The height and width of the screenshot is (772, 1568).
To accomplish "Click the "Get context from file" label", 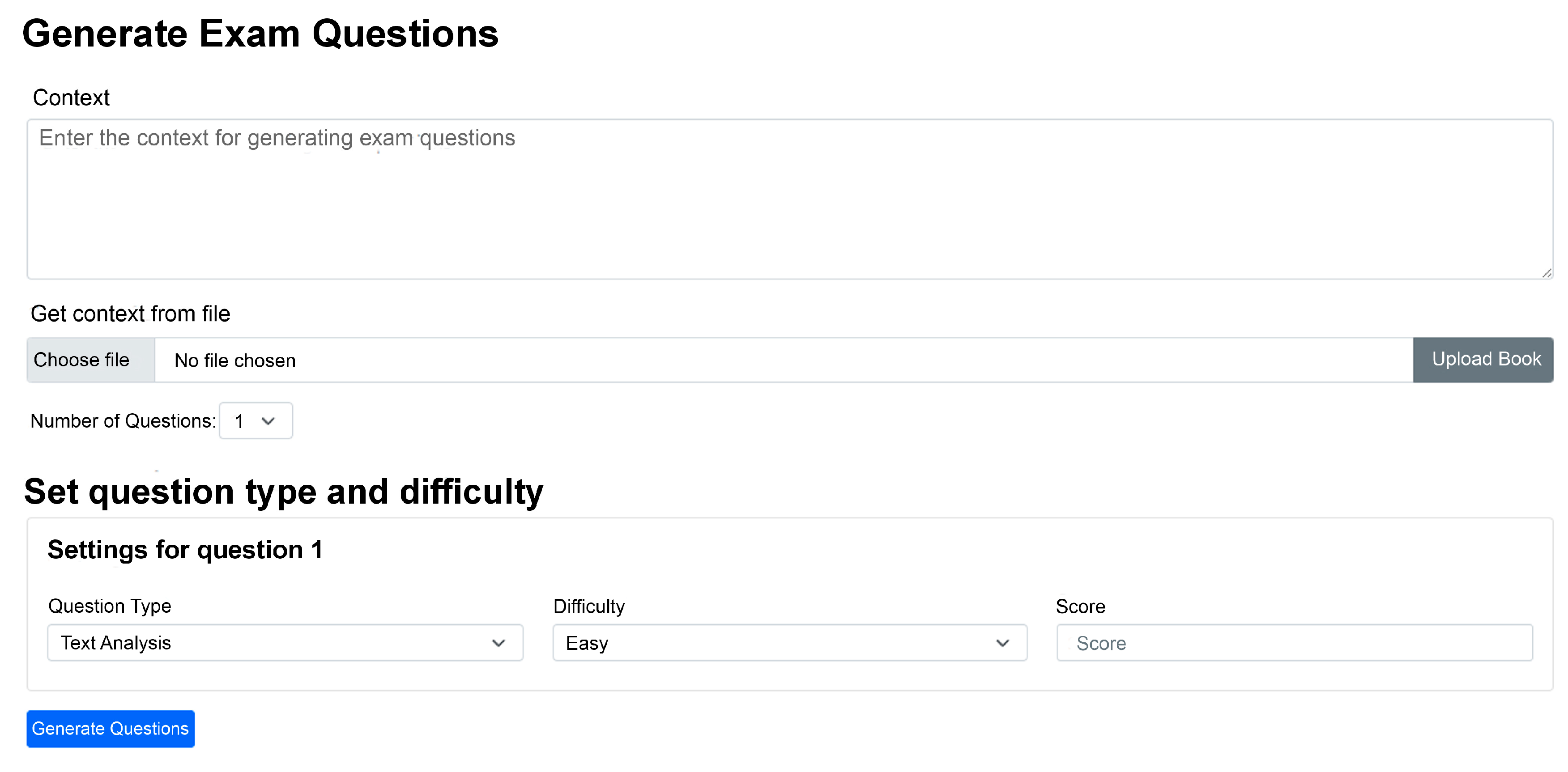I will click(x=130, y=314).
